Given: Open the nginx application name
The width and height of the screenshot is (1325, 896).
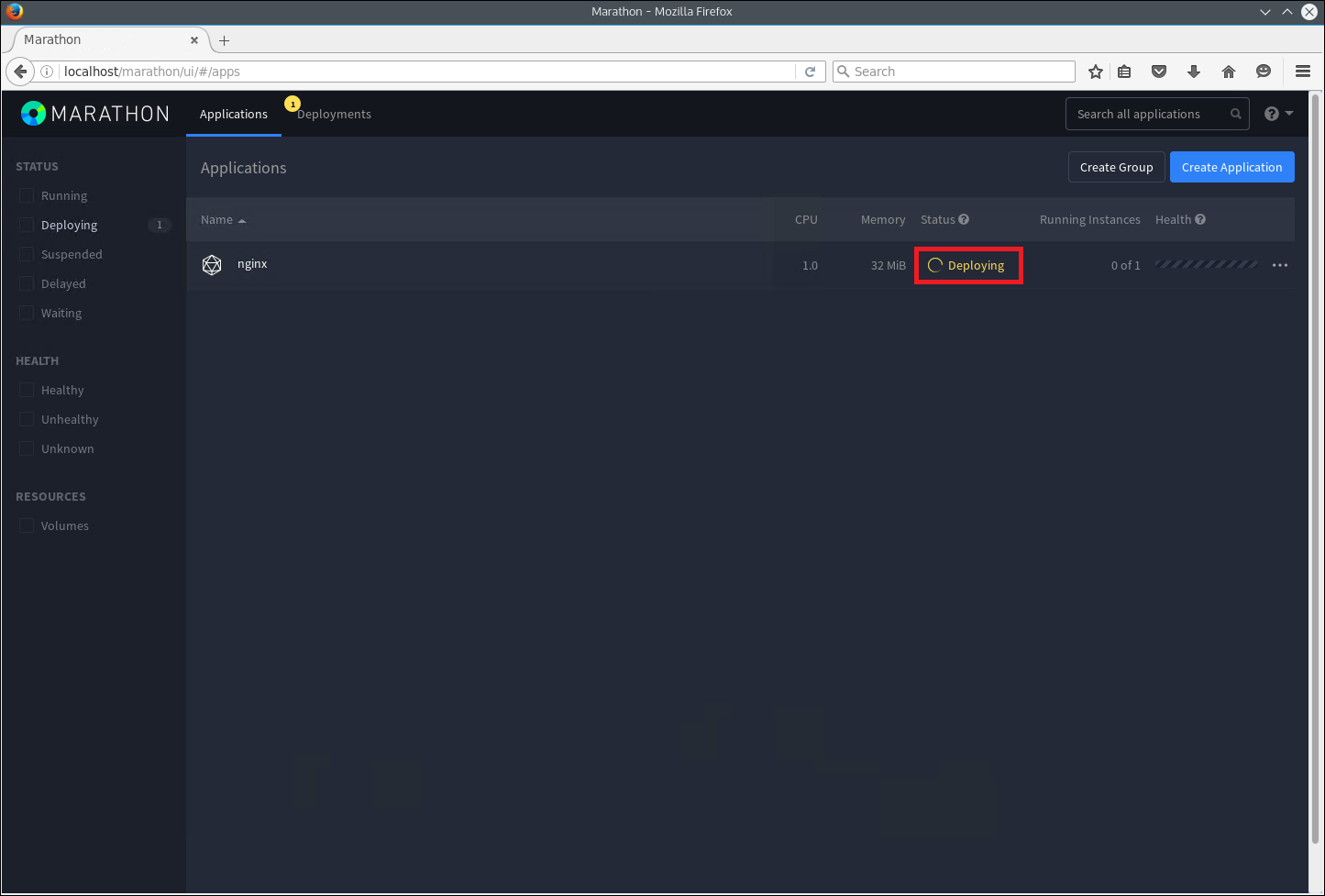Looking at the screenshot, I should click(x=252, y=264).
